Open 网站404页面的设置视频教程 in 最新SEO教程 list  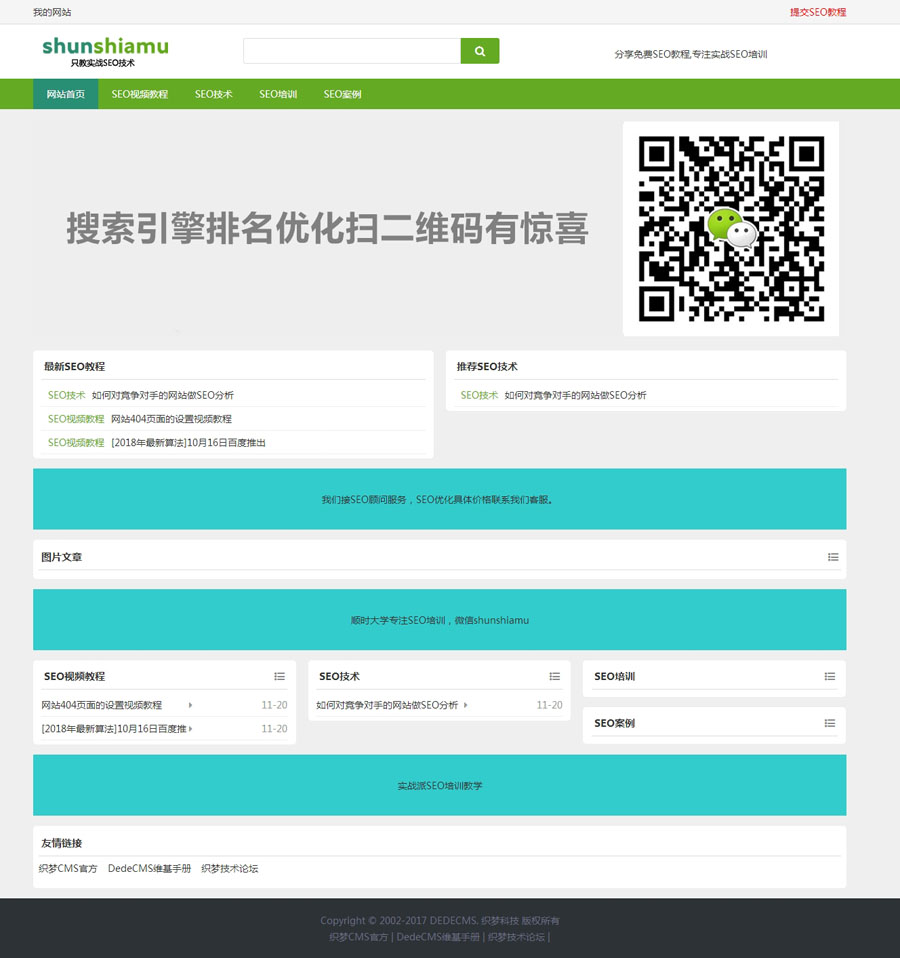[171, 419]
